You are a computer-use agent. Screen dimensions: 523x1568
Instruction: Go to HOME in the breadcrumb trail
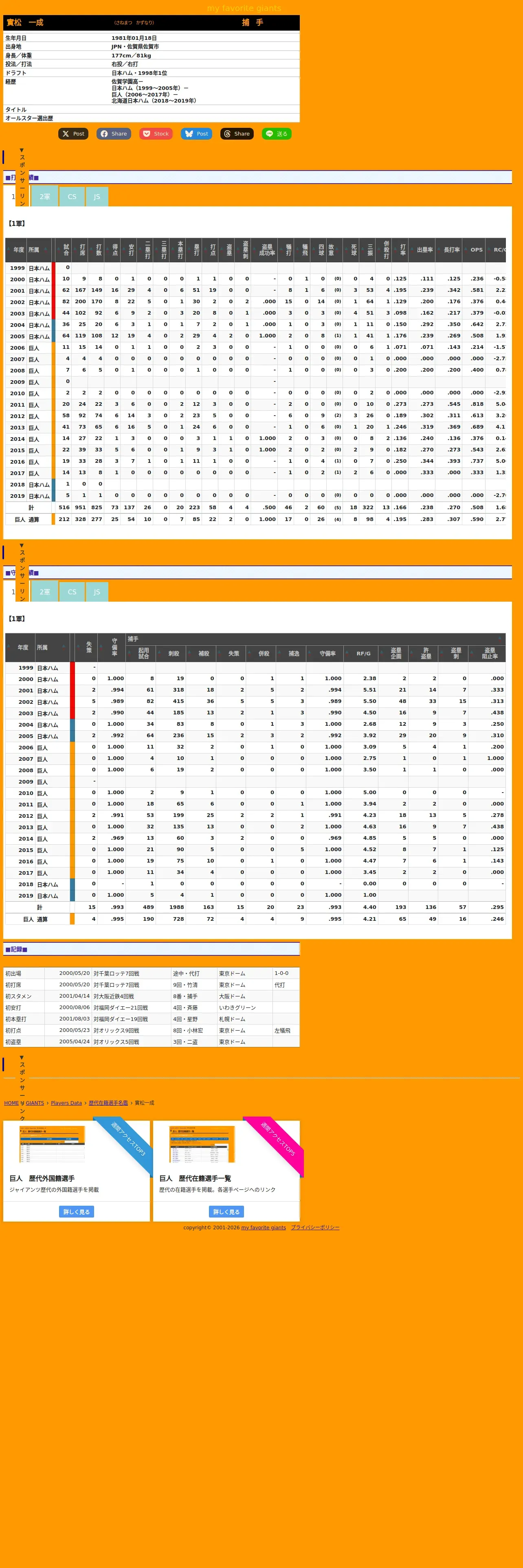pyautogui.click(x=11, y=1103)
